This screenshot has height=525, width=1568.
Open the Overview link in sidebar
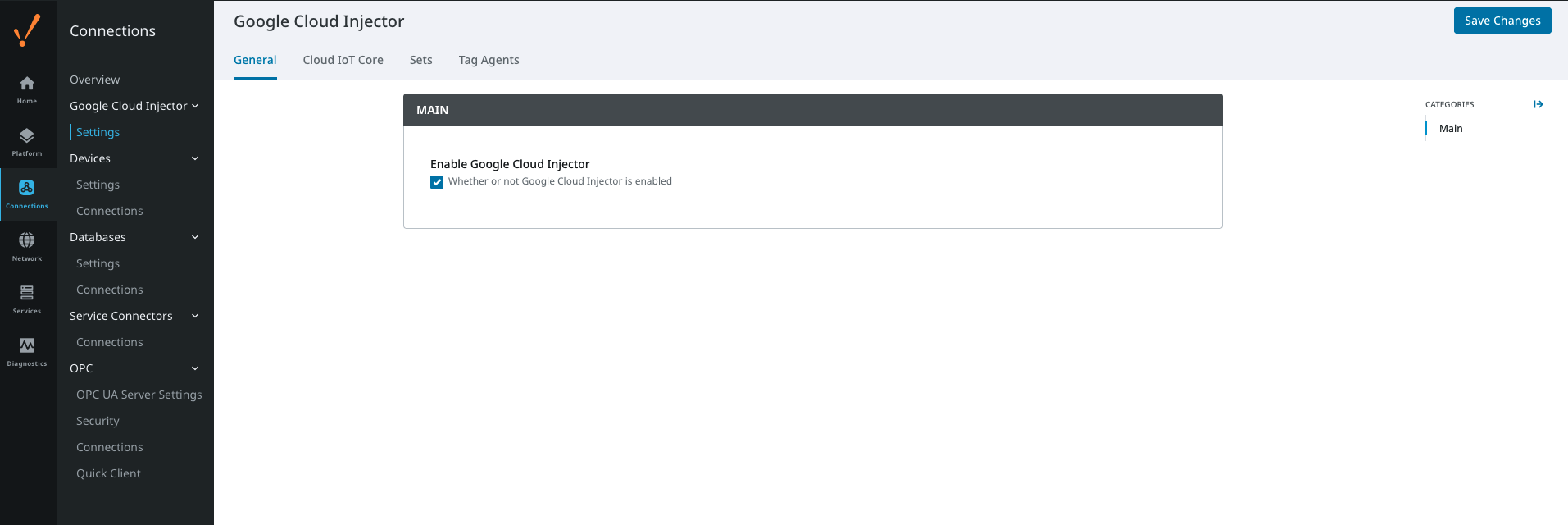94,80
